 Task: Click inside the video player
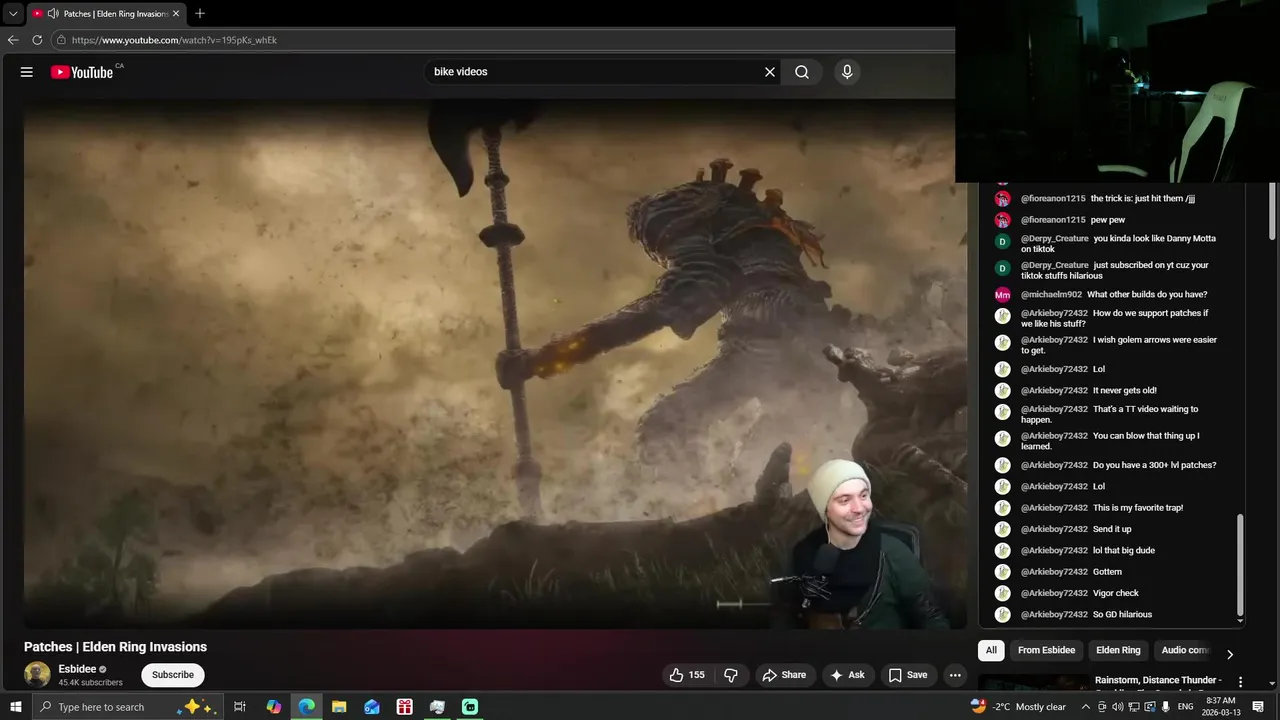pyautogui.click(x=495, y=365)
